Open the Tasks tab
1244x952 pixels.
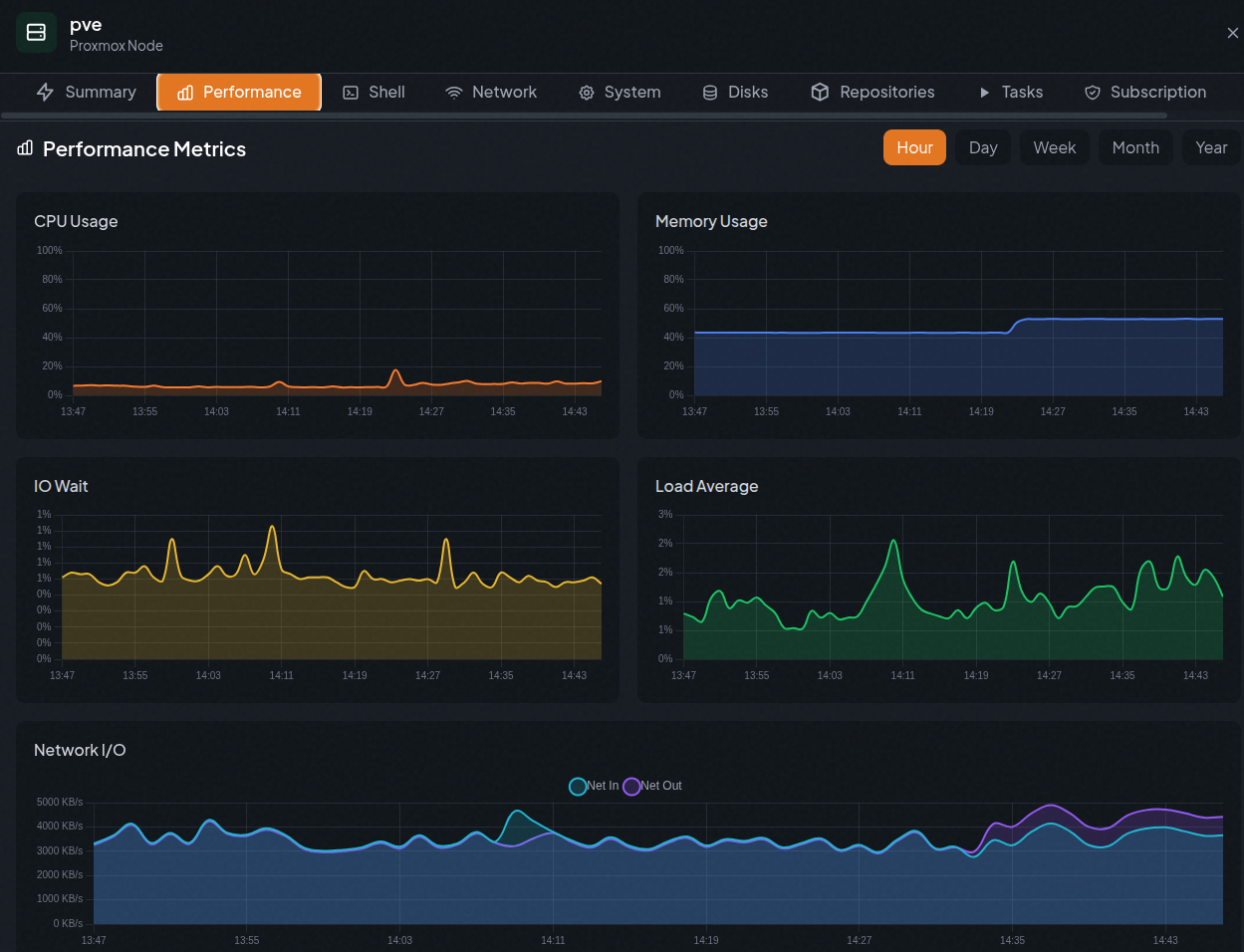(1011, 93)
